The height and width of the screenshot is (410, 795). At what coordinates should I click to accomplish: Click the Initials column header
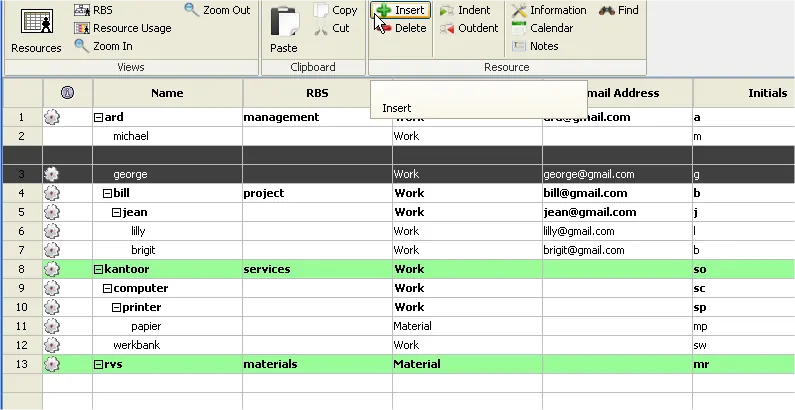(x=744, y=93)
